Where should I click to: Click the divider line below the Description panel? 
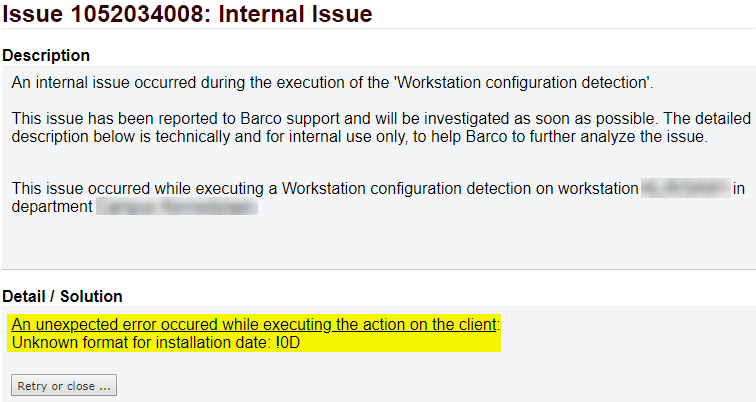click(378, 269)
